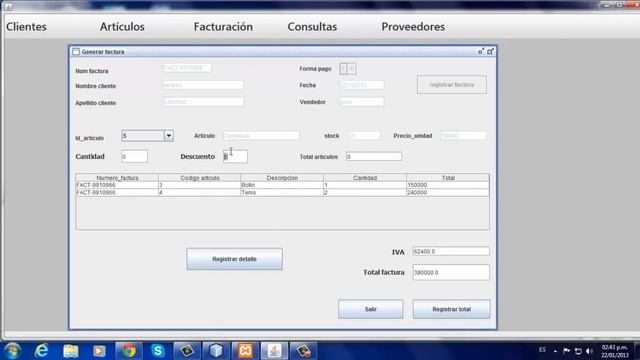Open the Clientes menu
This screenshot has width=640, height=360.
(x=27, y=27)
